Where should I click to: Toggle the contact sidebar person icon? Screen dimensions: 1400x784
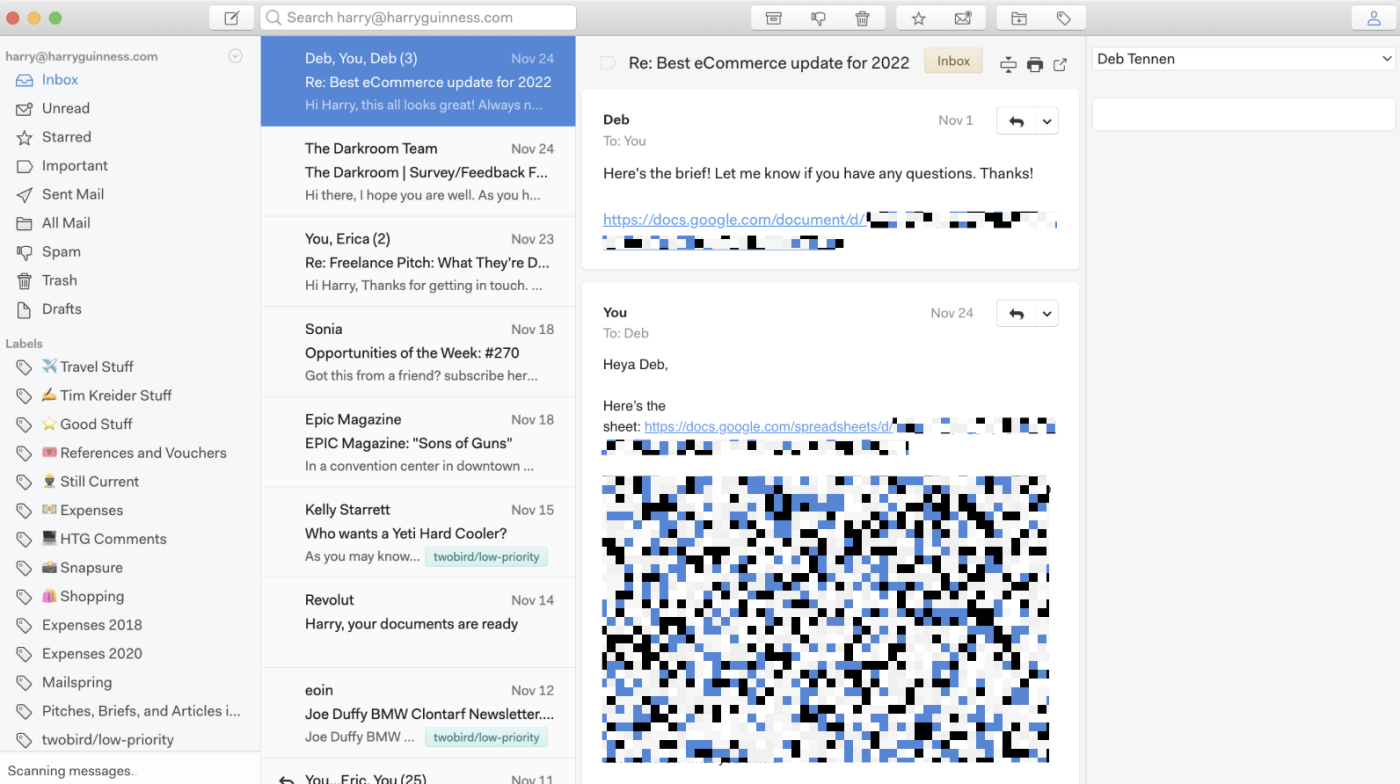click(x=1372, y=18)
